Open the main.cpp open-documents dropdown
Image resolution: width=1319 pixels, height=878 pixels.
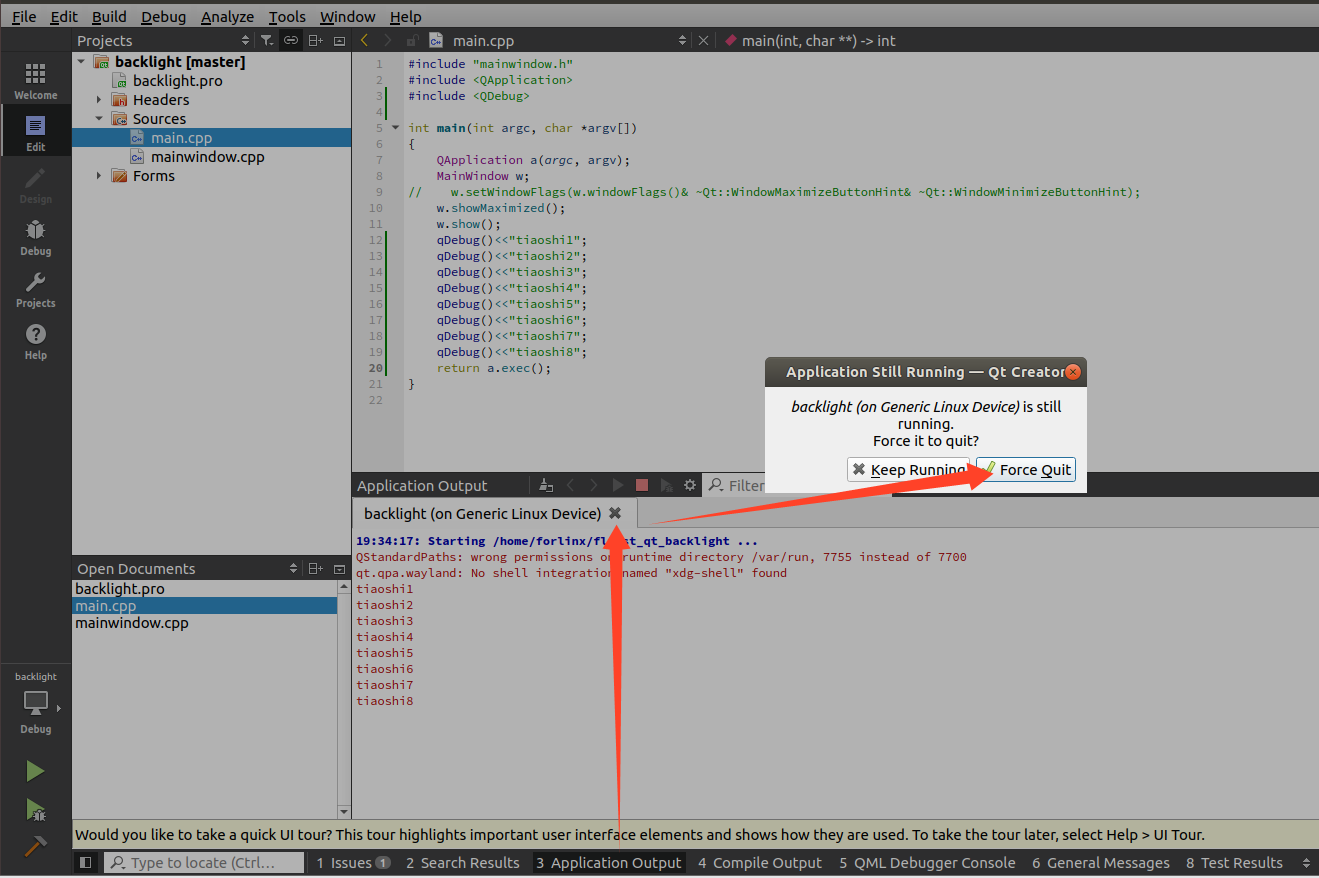682,41
